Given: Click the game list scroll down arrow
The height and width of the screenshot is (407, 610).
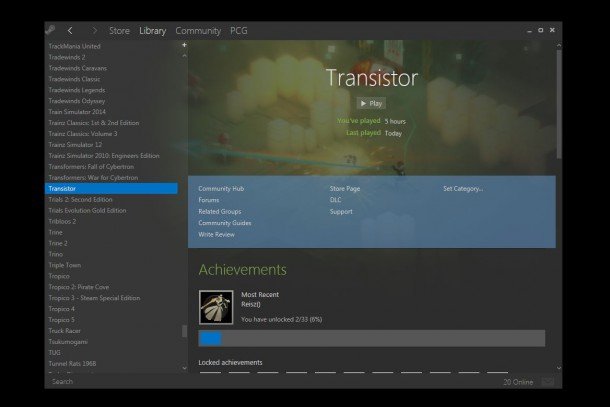Looking at the screenshot, I should [x=184, y=368].
